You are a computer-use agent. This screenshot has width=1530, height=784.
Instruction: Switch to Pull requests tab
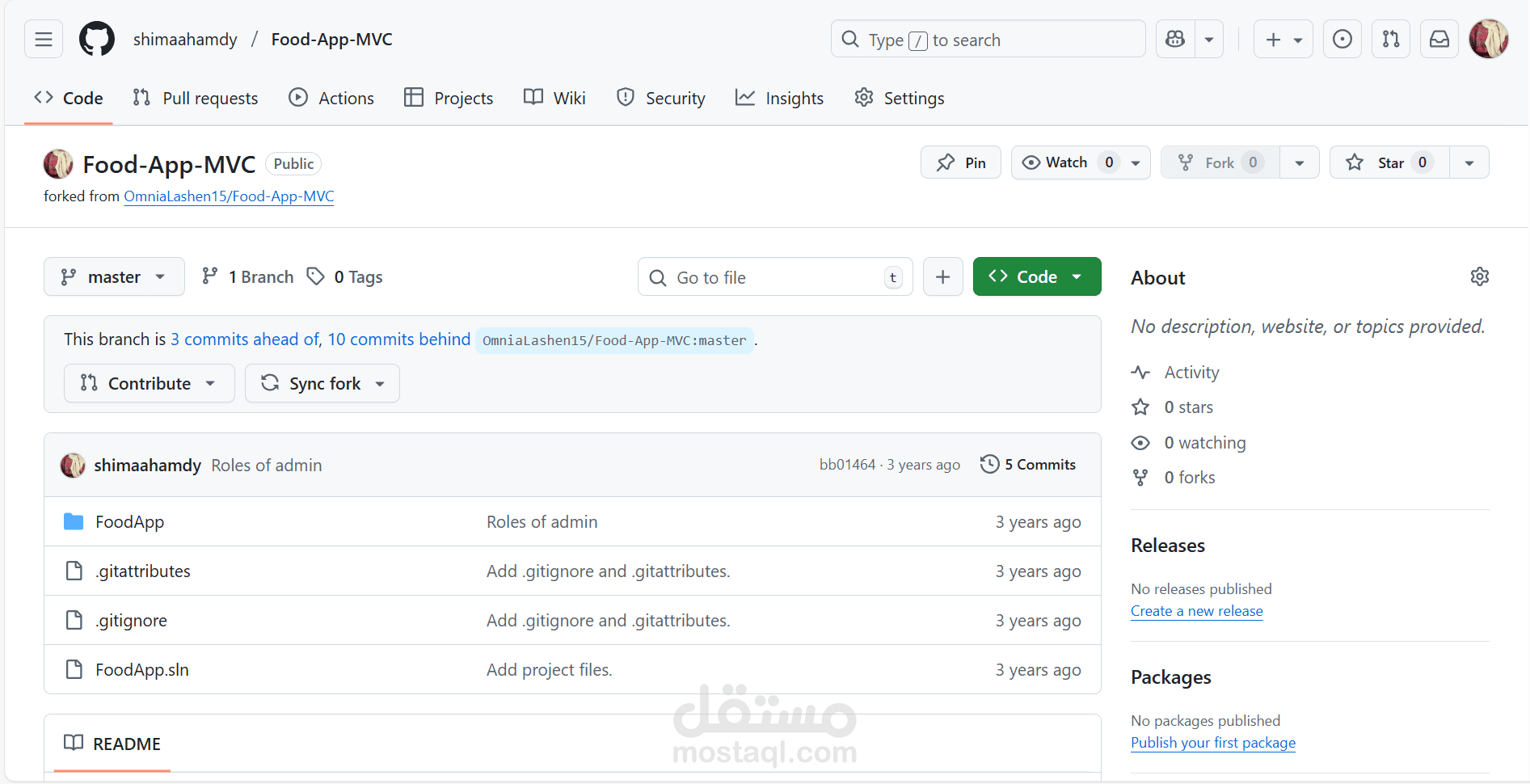195,98
